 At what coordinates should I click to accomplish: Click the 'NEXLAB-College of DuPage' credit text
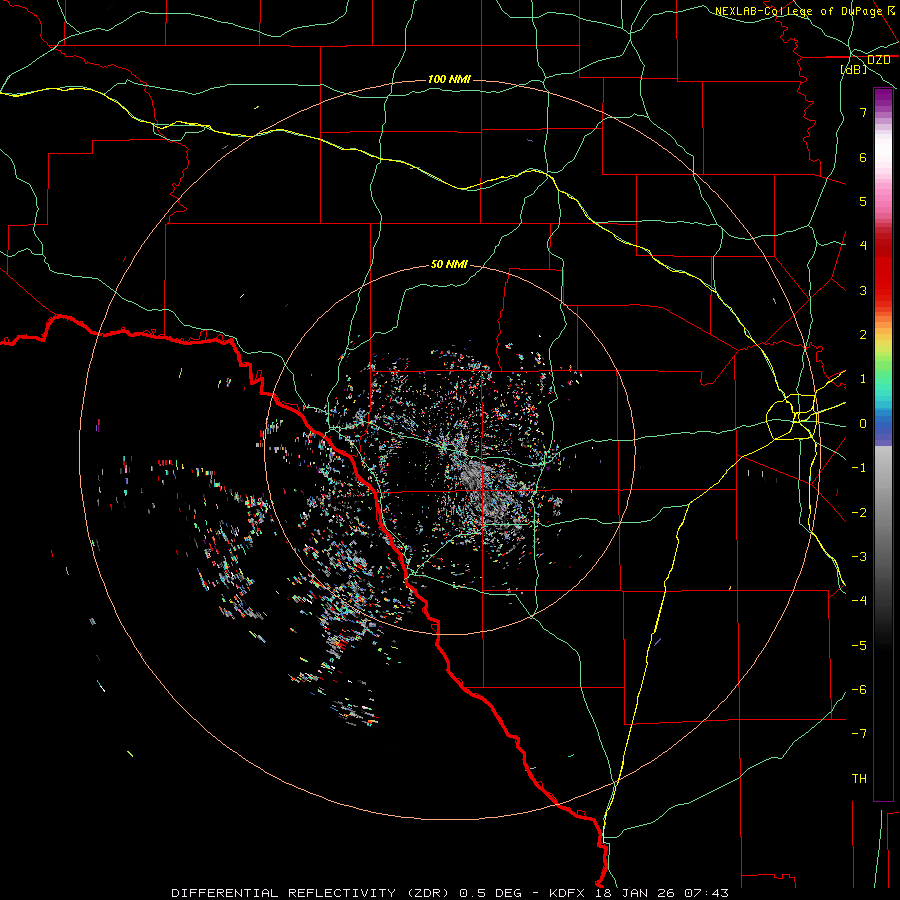[798, 11]
